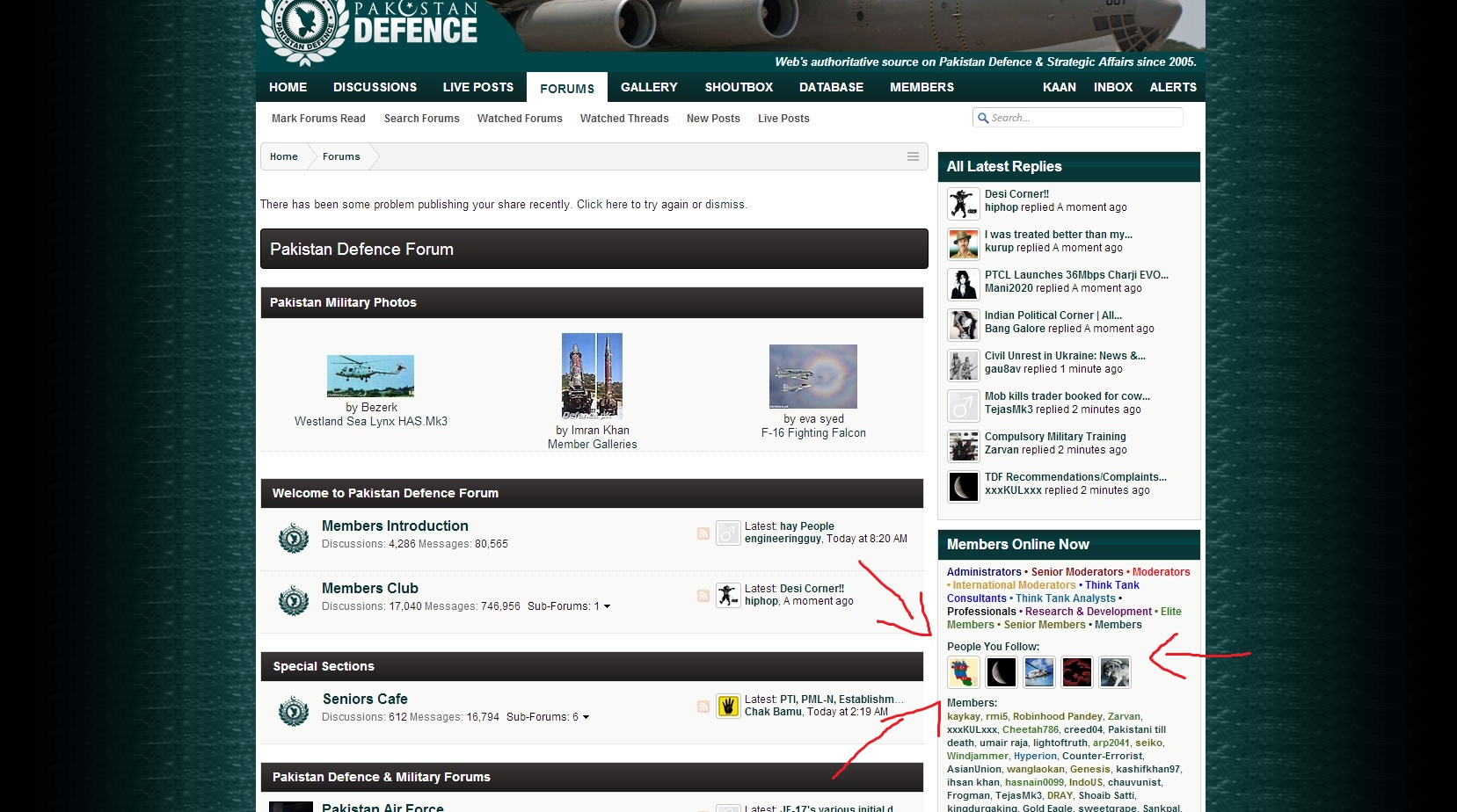This screenshot has width=1457, height=812.
Task: Open Imran Khan missile photo thumbnail
Action: [592, 376]
